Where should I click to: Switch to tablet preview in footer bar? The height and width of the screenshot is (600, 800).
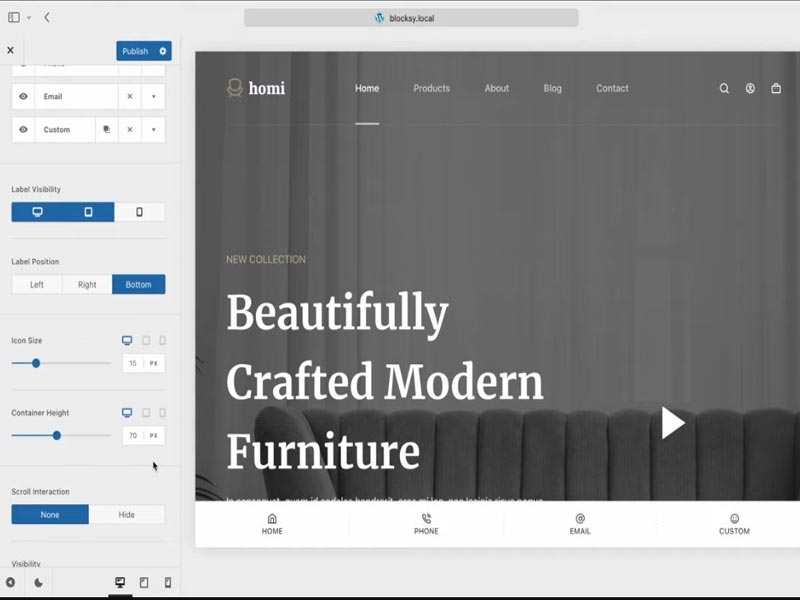[x=143, y=582]
